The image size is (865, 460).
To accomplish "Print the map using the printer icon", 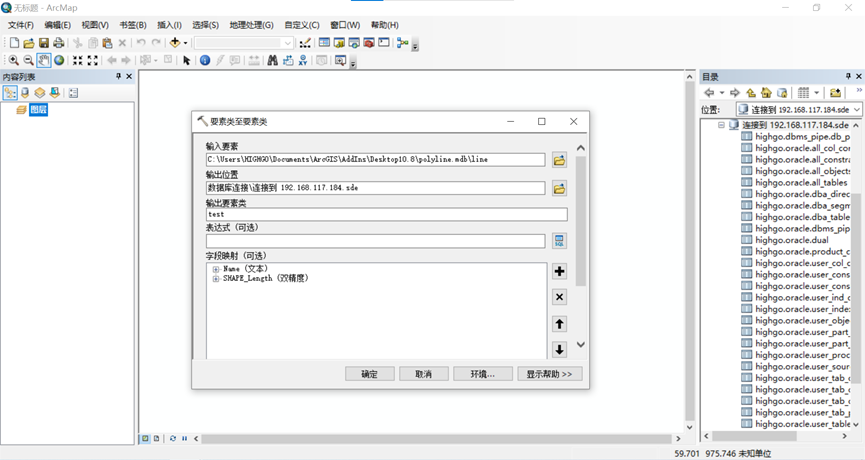I will (58, 43).
